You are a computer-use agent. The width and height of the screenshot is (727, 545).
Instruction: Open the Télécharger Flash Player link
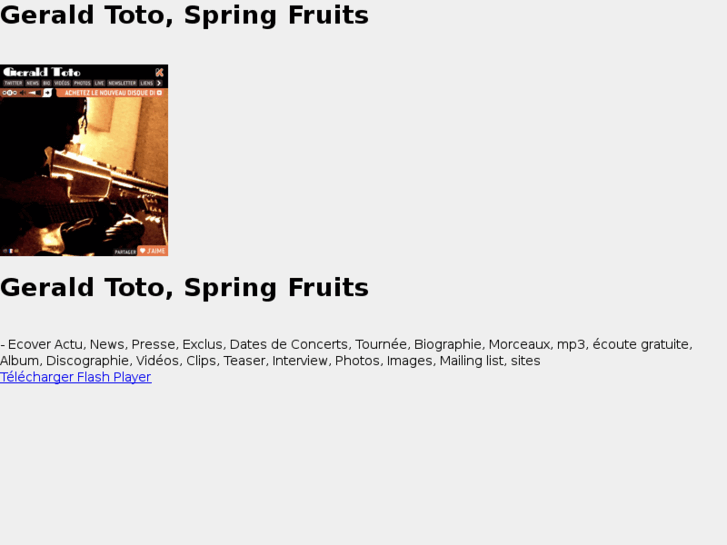[76, 377]
